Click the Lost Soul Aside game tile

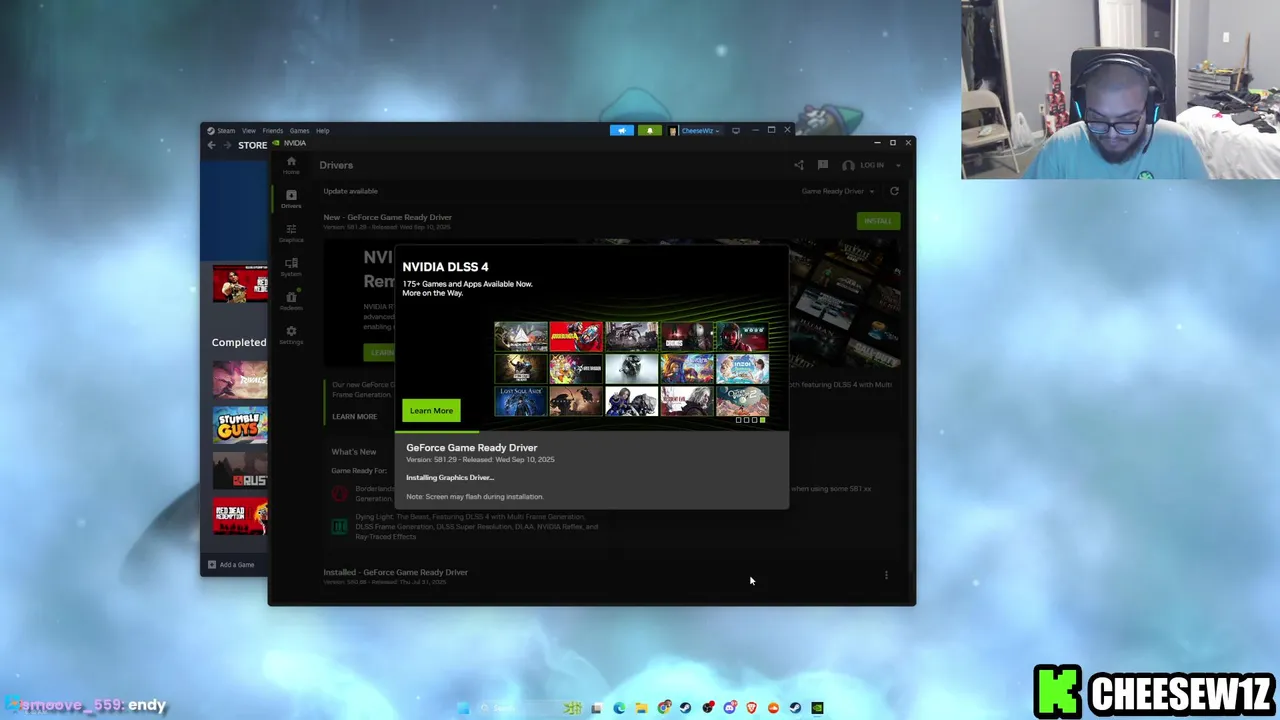click(521, 402)
